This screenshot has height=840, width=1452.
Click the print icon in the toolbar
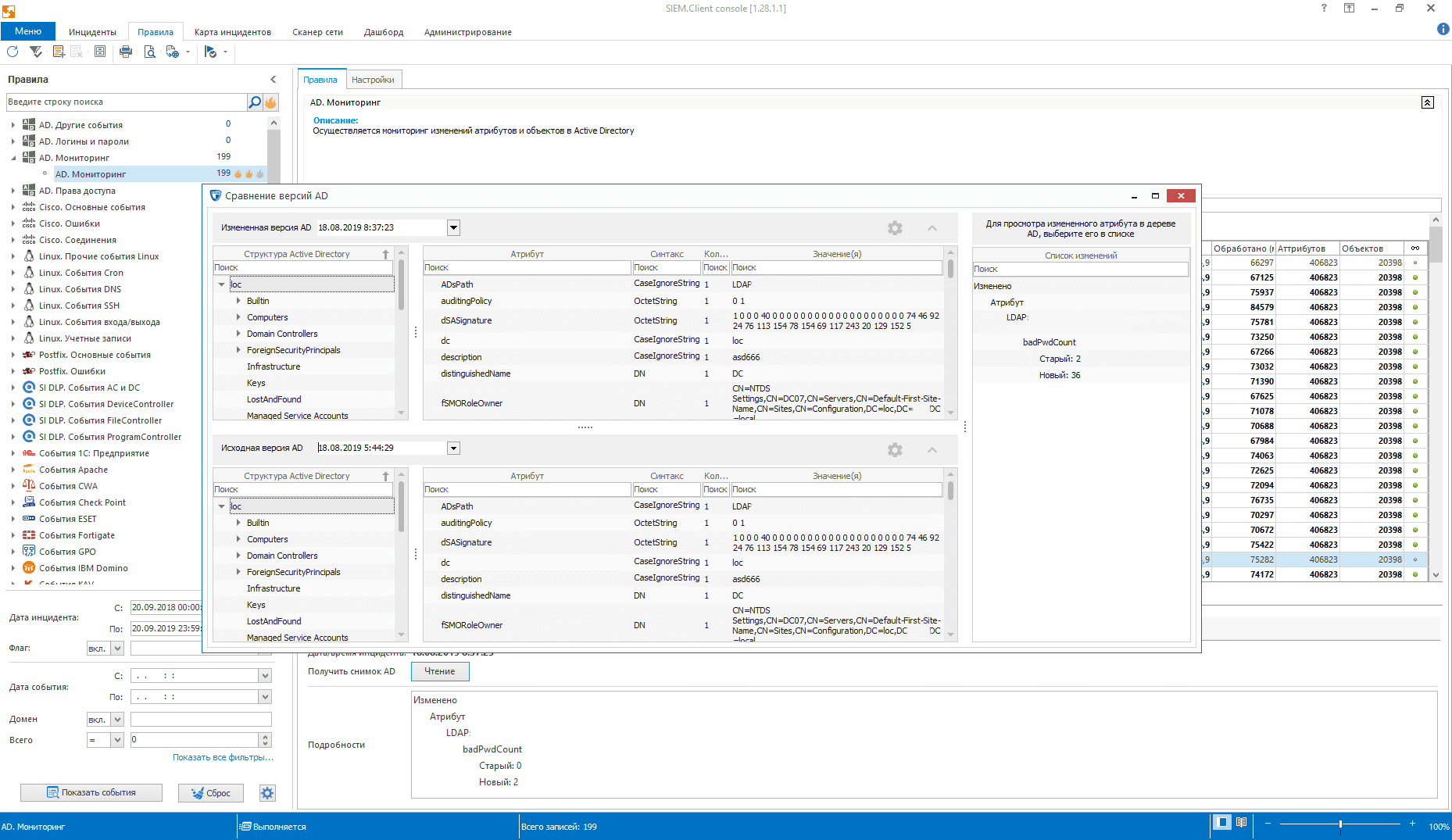[126, 52]
